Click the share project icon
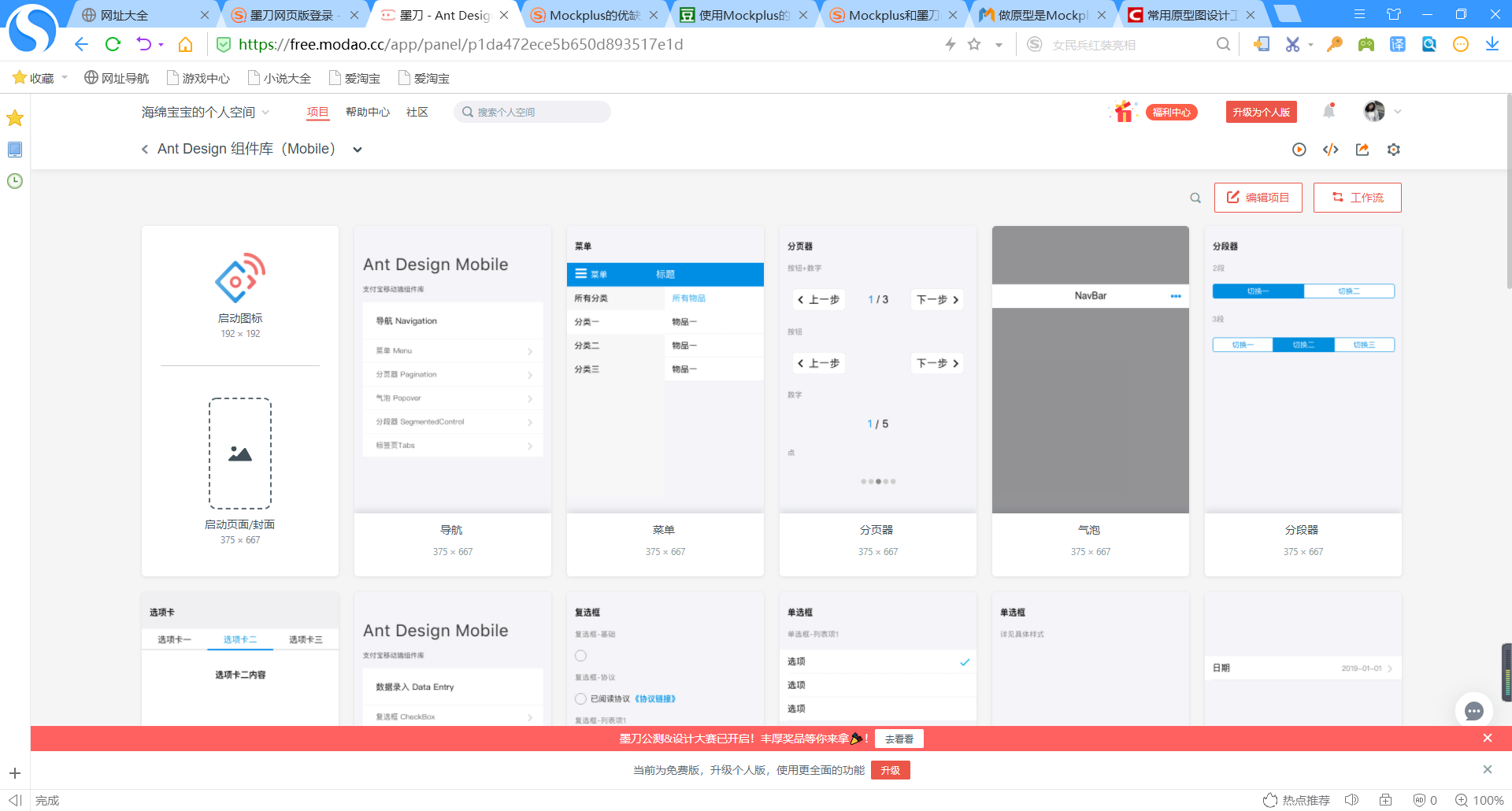 pos(1362,150)
